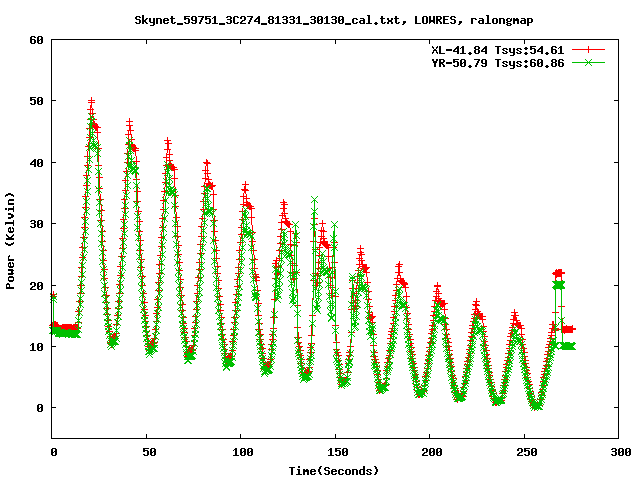Viewport: 640px width, 480px height.
Task: Click the 100 tick on the x-axis
Action: 241,452
